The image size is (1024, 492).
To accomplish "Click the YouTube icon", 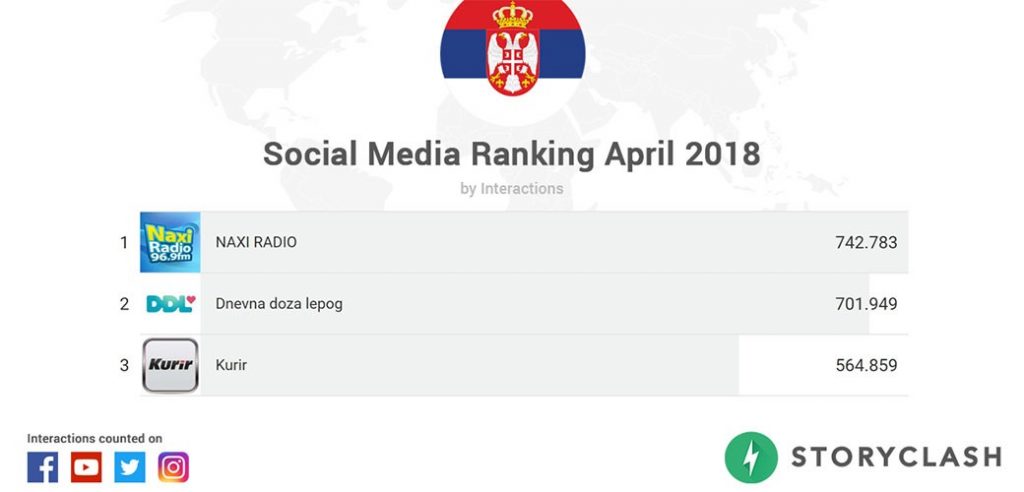I will tap(86, 467).
